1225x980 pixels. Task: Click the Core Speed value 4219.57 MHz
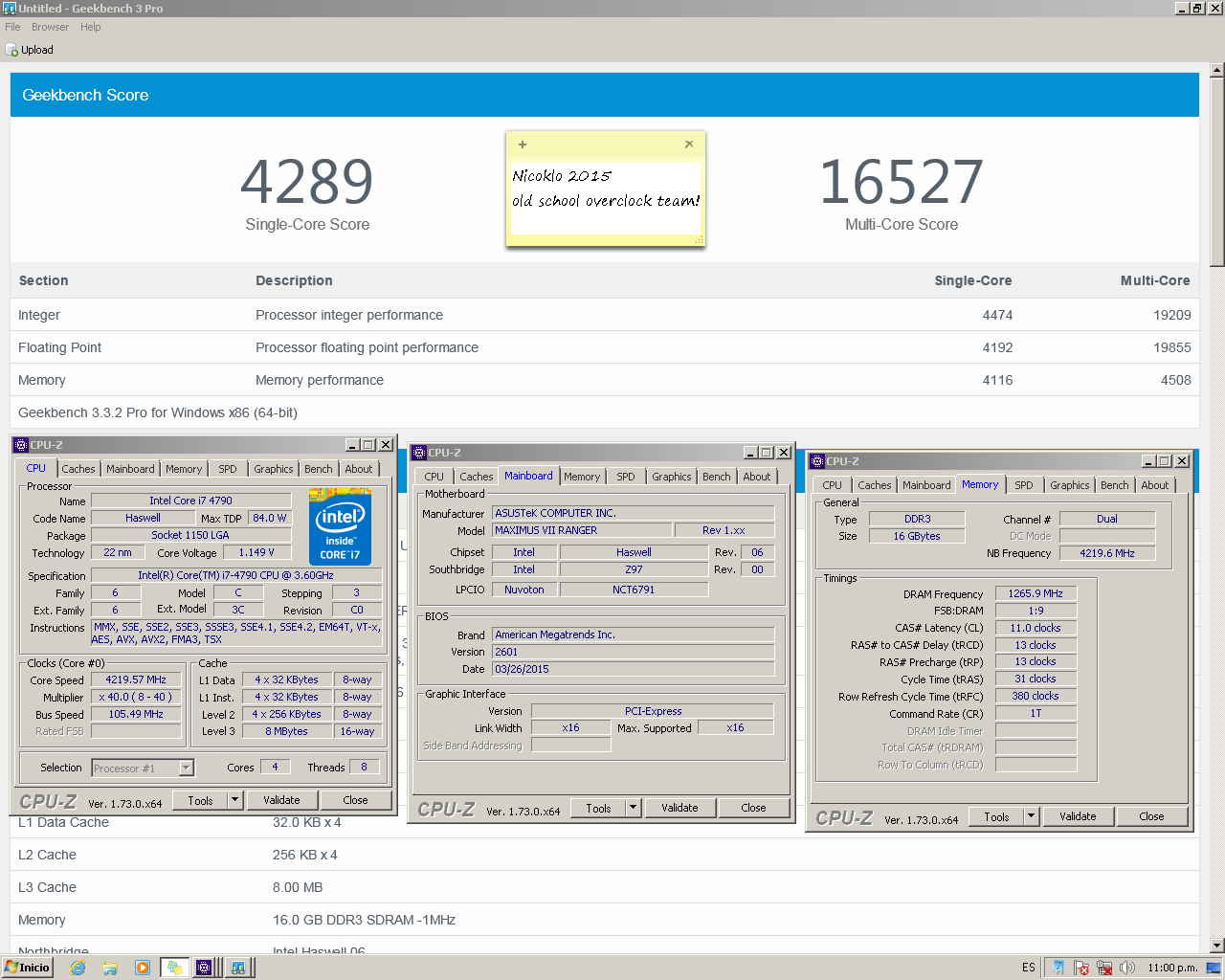click(x=136, y=679)
